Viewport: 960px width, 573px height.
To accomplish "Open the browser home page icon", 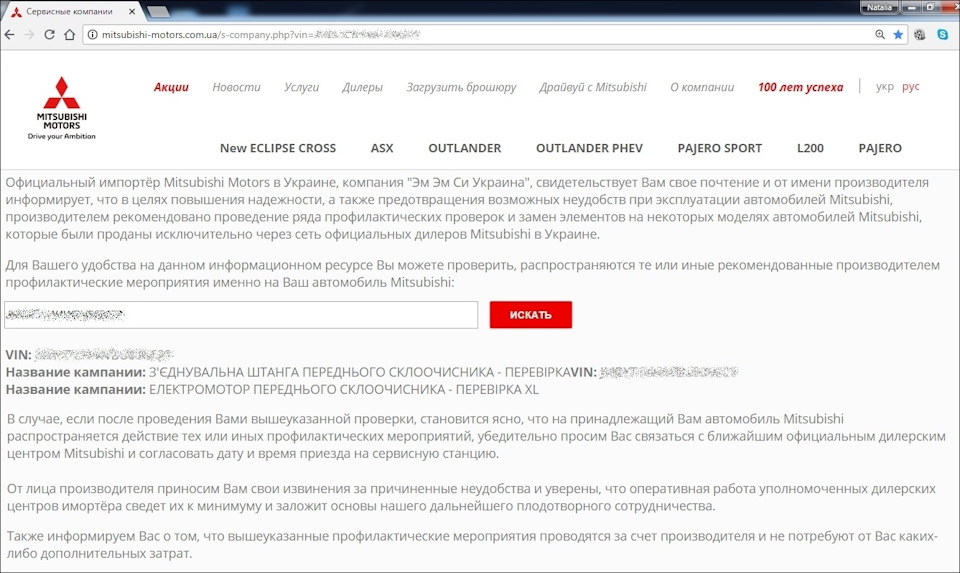I will 70,34.
